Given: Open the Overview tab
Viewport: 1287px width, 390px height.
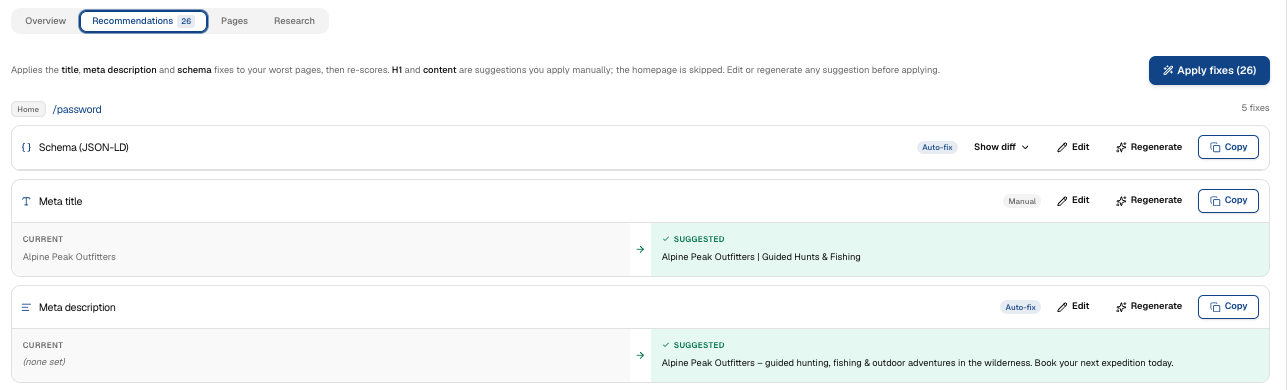Looking at the screenshot, I should 45,21.
